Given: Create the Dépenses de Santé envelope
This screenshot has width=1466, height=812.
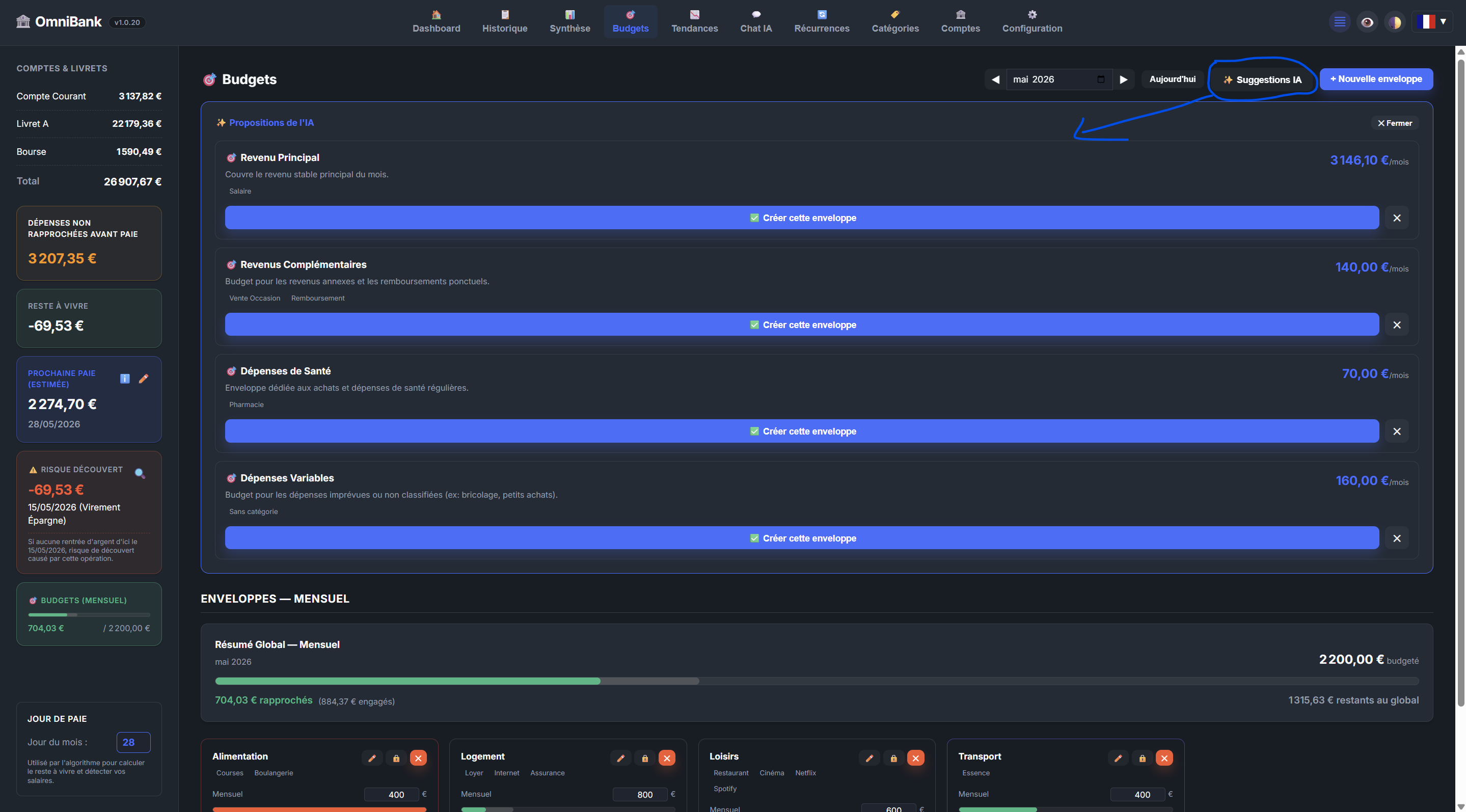Looking at the screenshot, I should tap(802, 431).
